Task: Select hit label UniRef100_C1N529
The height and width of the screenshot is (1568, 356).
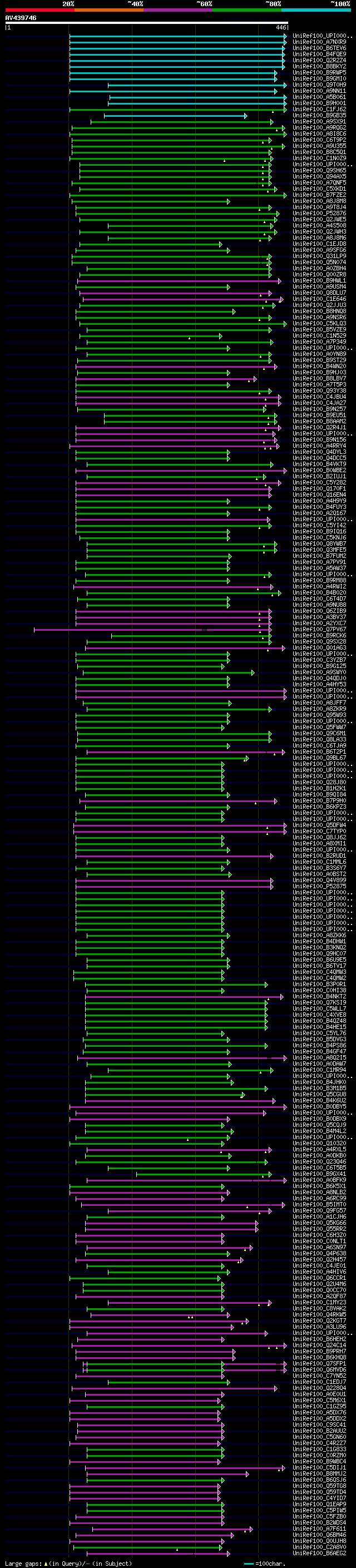Action: (319, 335)
